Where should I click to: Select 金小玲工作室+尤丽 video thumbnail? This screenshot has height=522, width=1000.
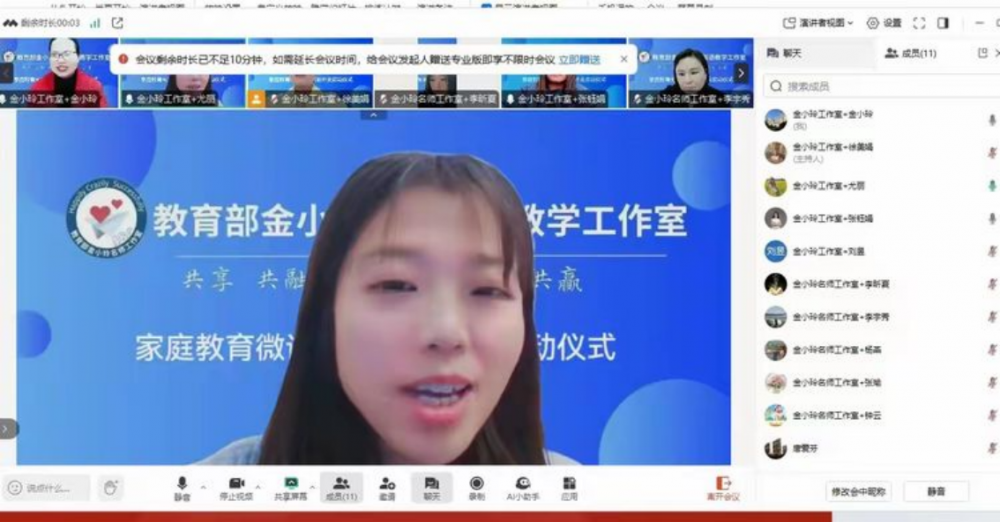click(182, 72)
